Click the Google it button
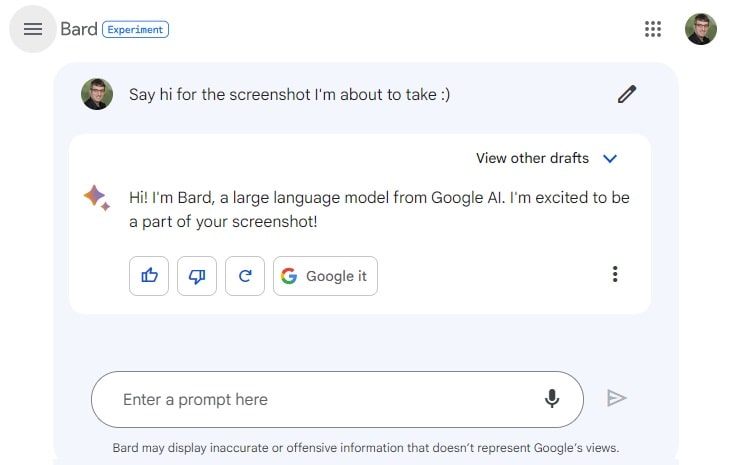 point(325,276)
